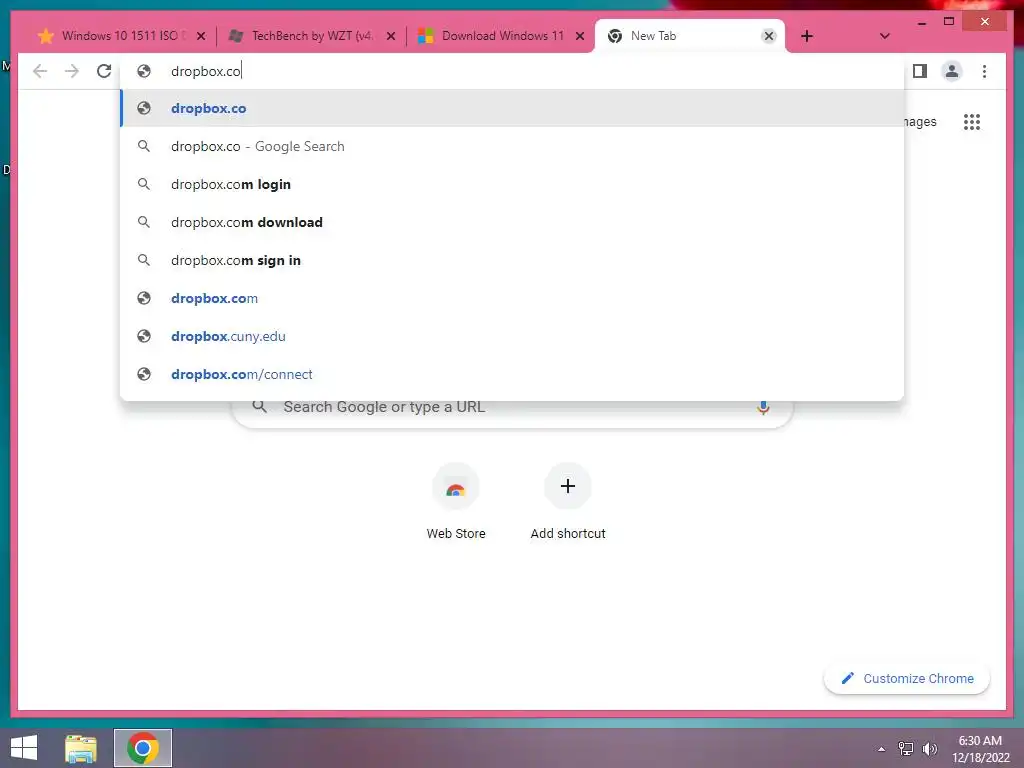
Task: Click the magnifier icon in page search box
Action: tap(259, 406)
